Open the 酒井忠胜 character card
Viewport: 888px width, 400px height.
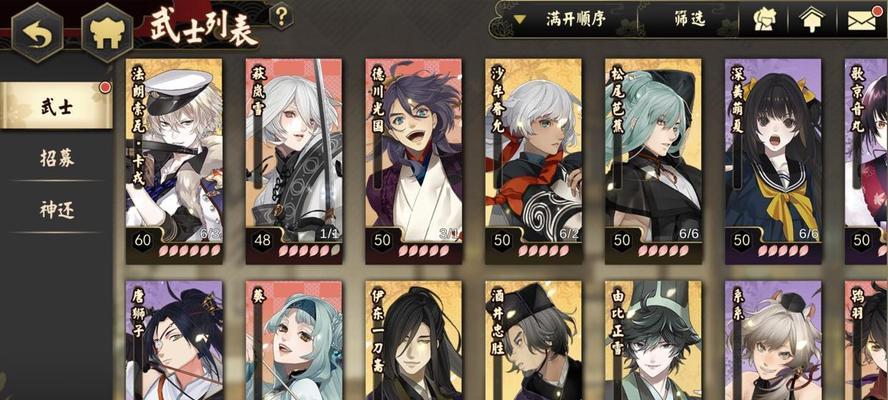[533, 340]
